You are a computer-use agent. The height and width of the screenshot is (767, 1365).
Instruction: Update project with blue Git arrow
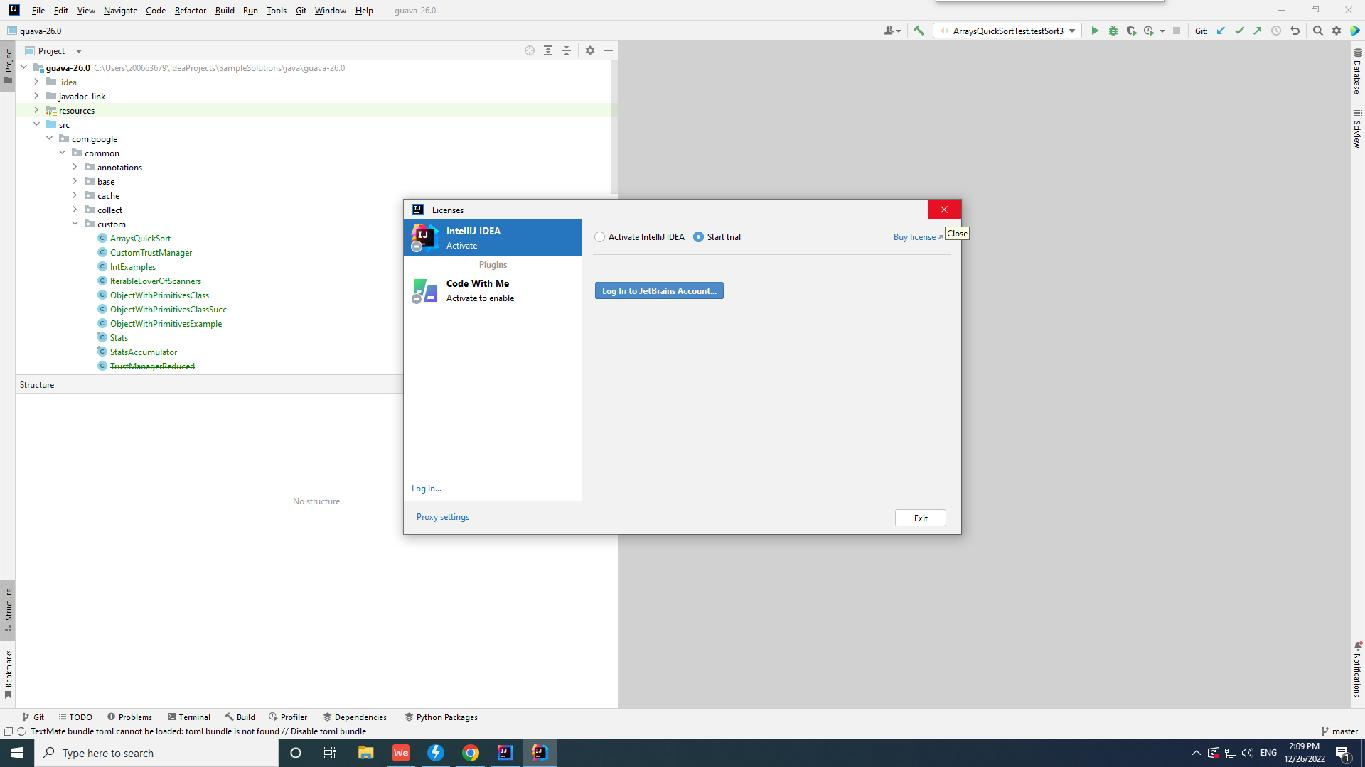(x=1221, y=31)
